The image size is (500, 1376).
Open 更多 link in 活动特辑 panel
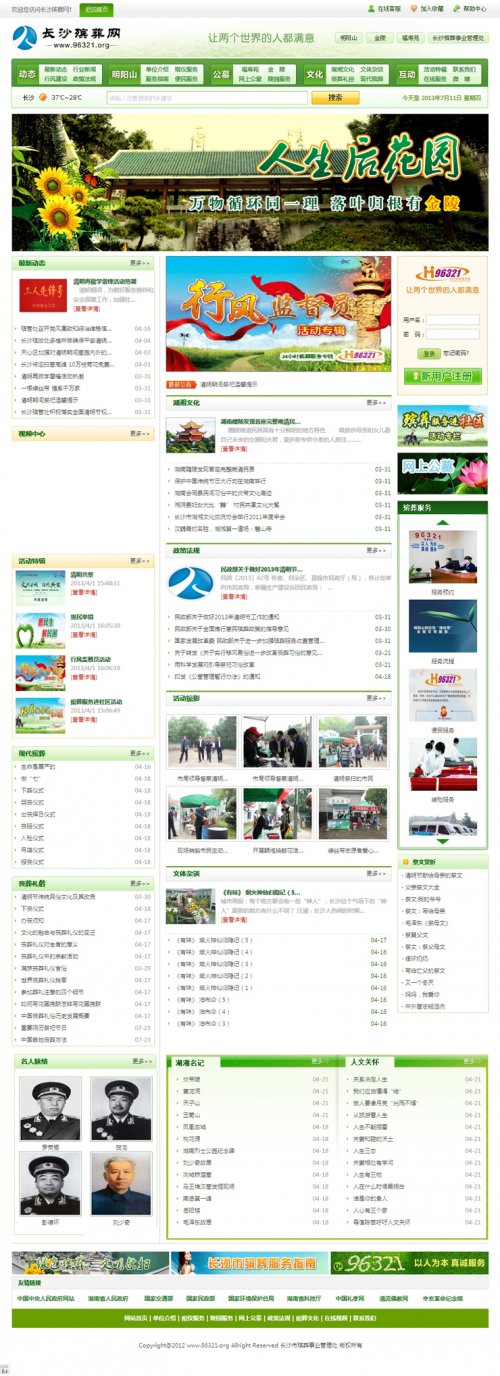[x=141, y=561]
